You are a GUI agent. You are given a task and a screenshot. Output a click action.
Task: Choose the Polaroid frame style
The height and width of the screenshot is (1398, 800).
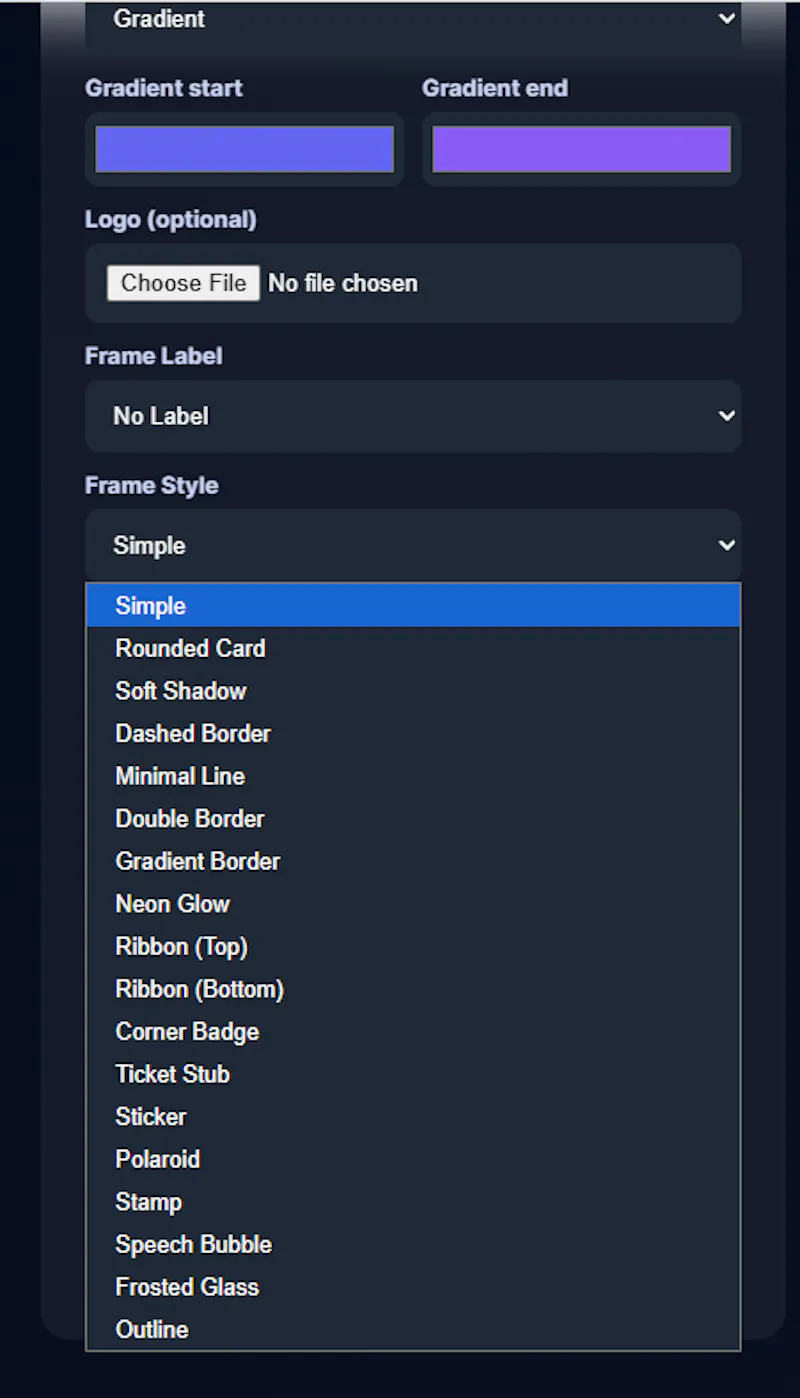[x=413, y=1159]
